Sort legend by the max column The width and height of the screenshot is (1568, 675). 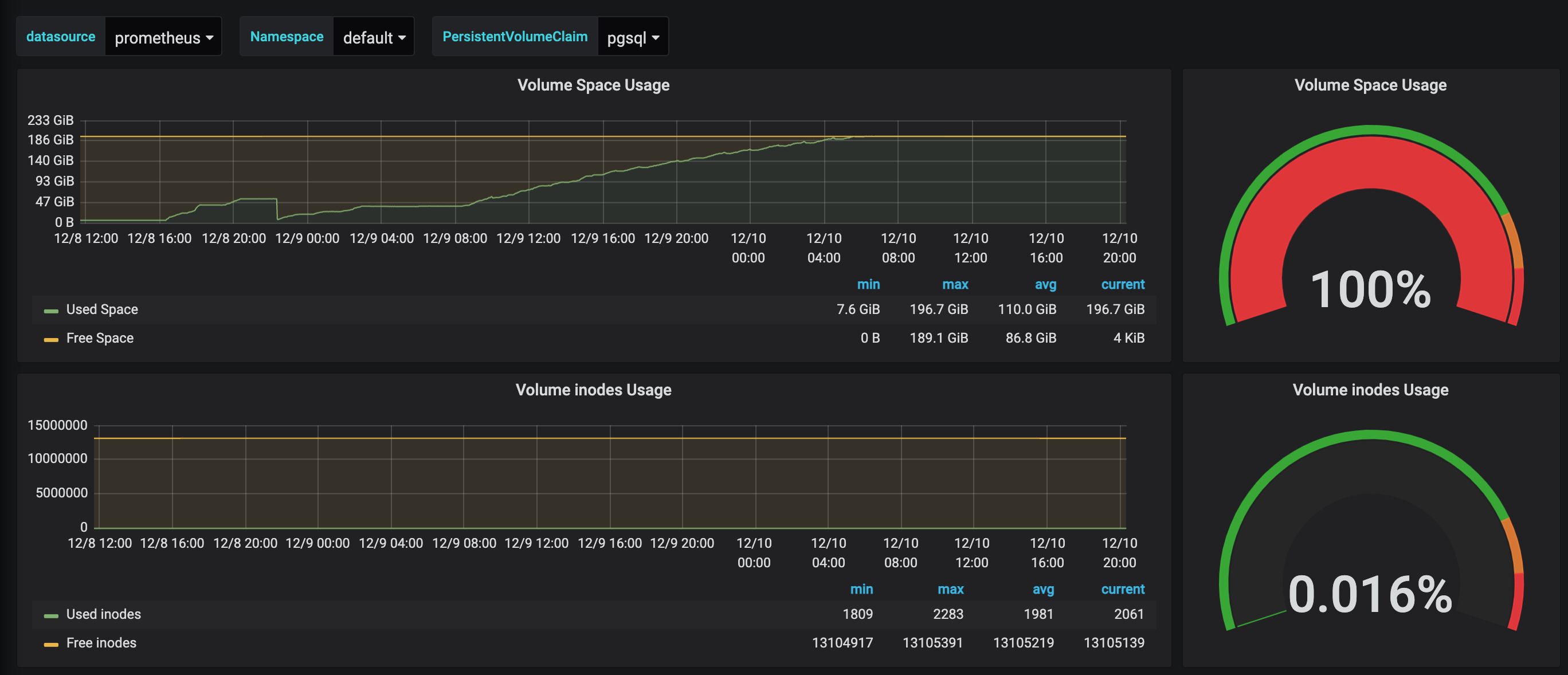tap(956, 284)
